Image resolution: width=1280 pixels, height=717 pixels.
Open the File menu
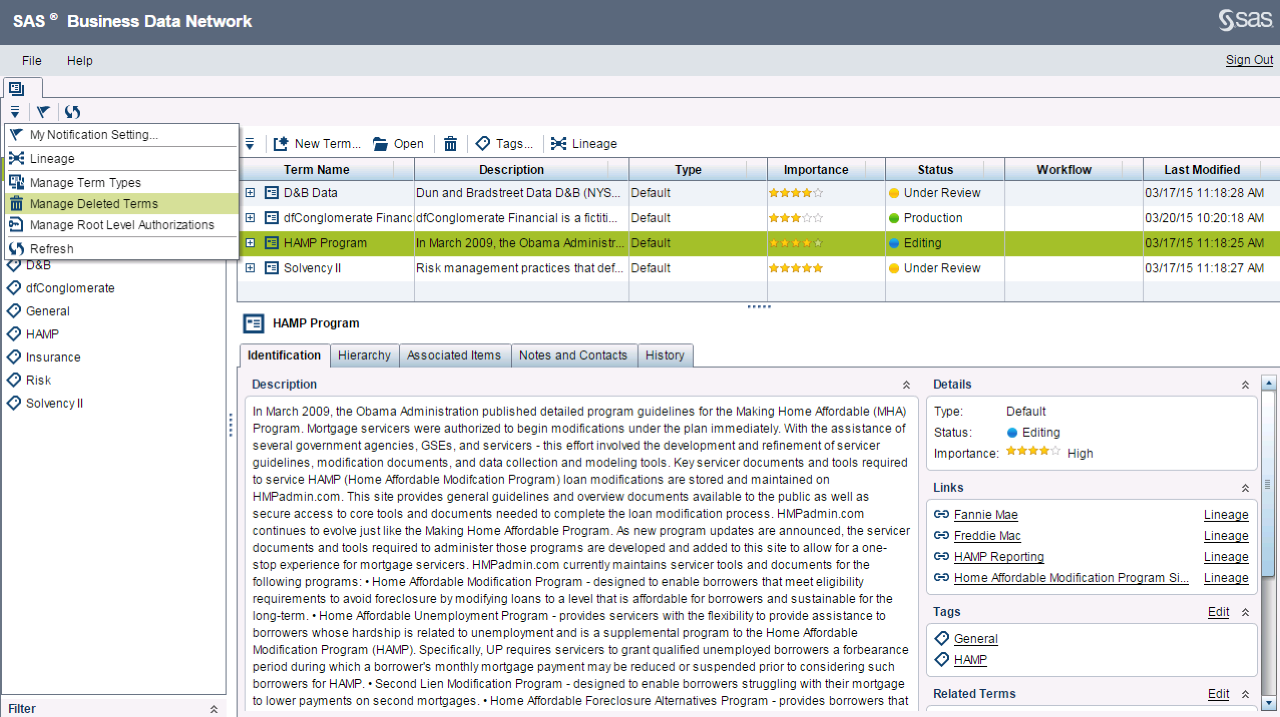click(x=31, y=60)
